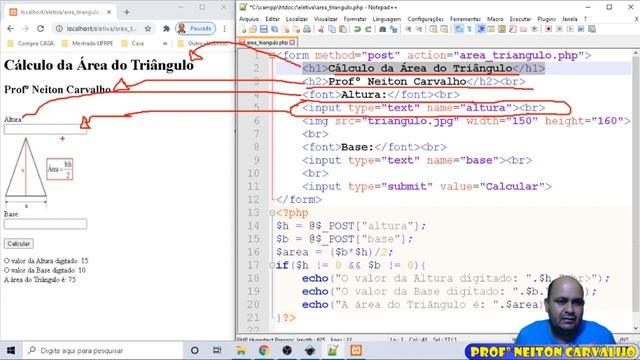Click the Playback macro icon in Notepad++
The image size is (640, 360).
pyautogui.click(x=570, y=29)
